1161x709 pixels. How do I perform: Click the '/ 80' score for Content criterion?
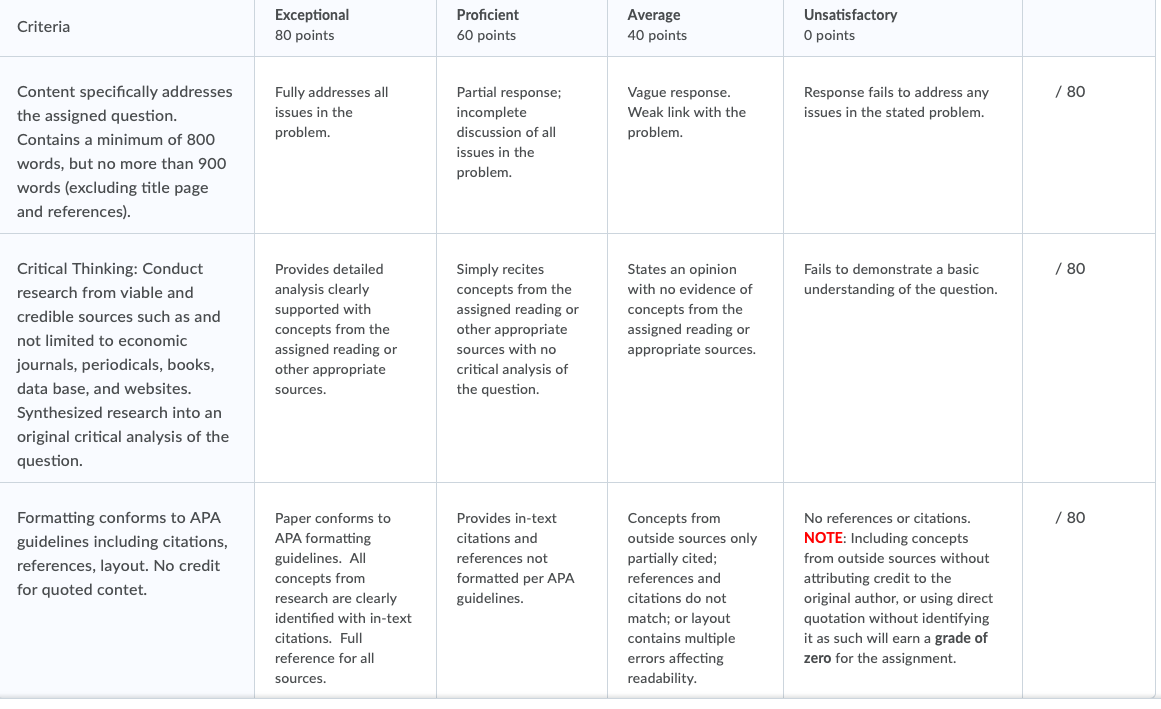[x=1070, y=92]
